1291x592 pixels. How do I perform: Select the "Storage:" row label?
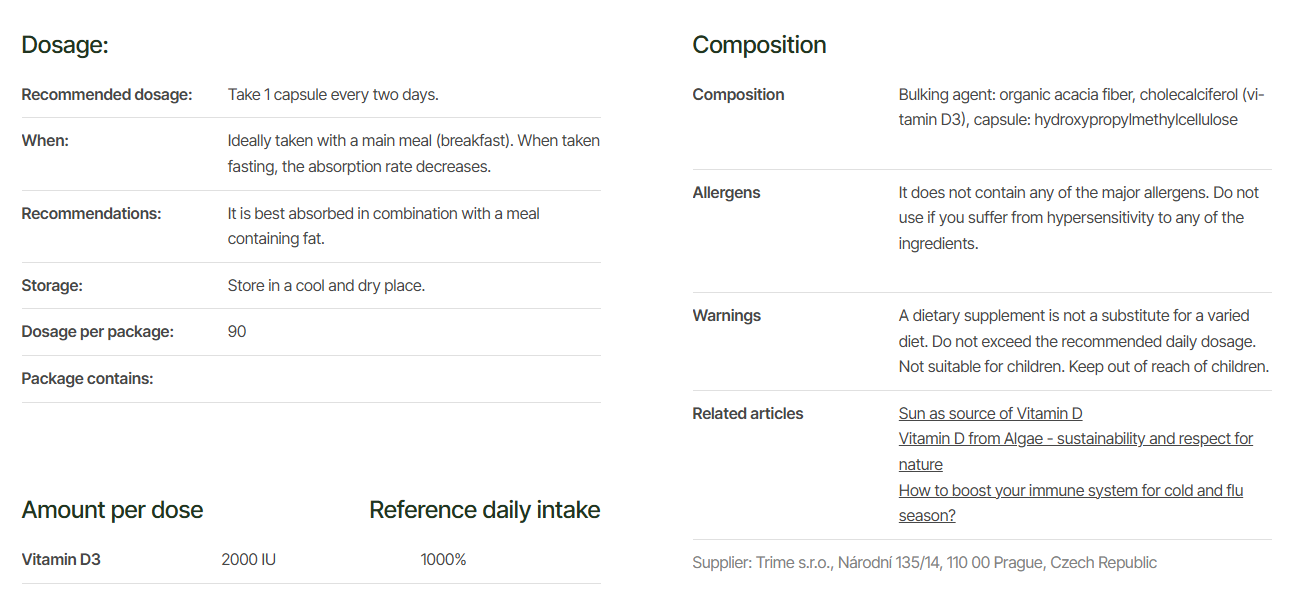tap(52, 286)
